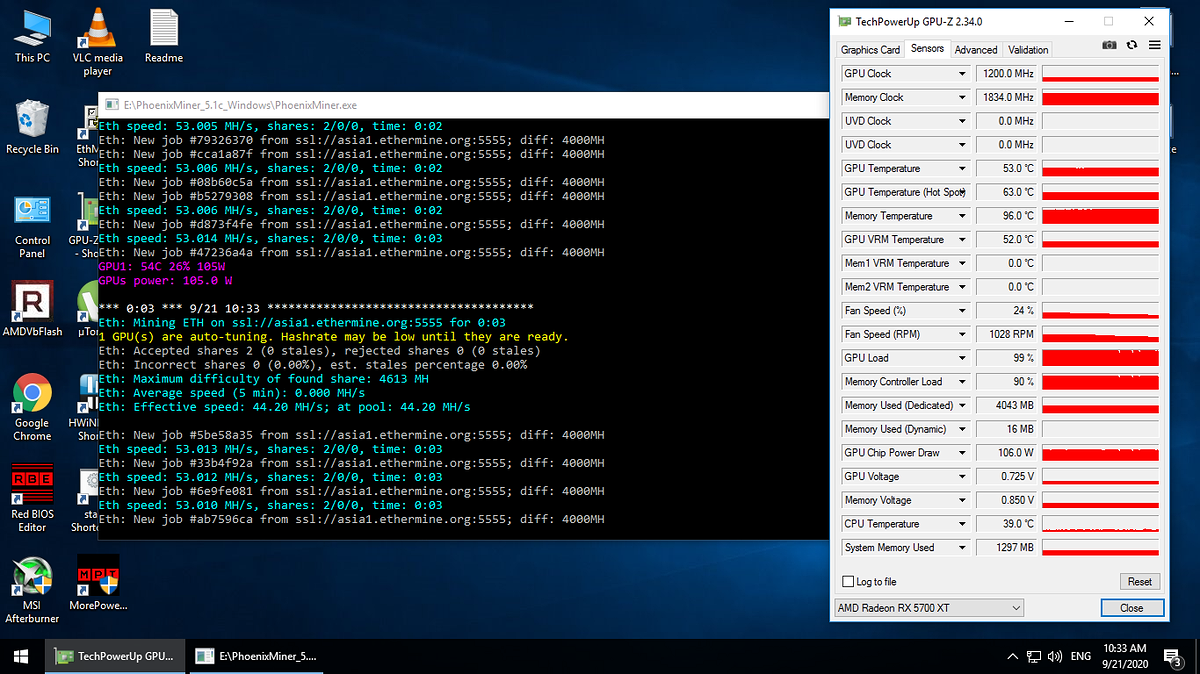Open the Fan Speed (RPM) dropdown
The width and height of the screenshot is (1200, 674).
(x=963, y=335)
